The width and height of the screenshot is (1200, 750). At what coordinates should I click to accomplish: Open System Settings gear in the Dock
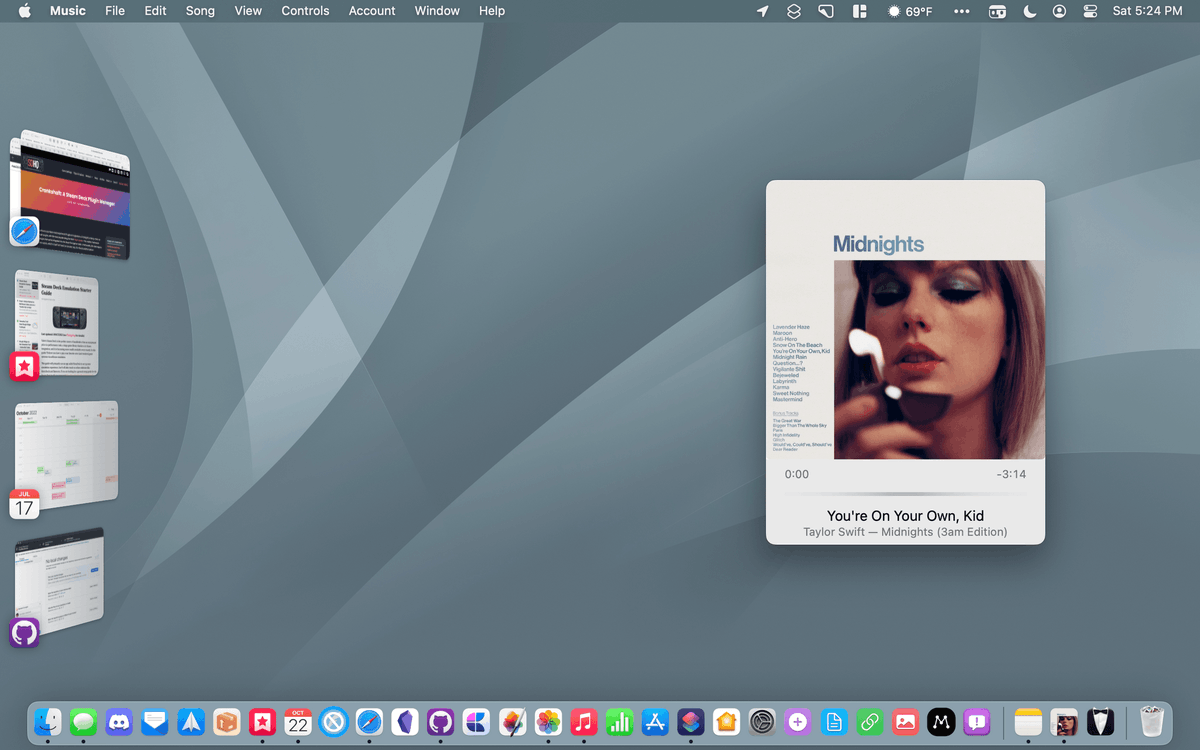(763, 721)
